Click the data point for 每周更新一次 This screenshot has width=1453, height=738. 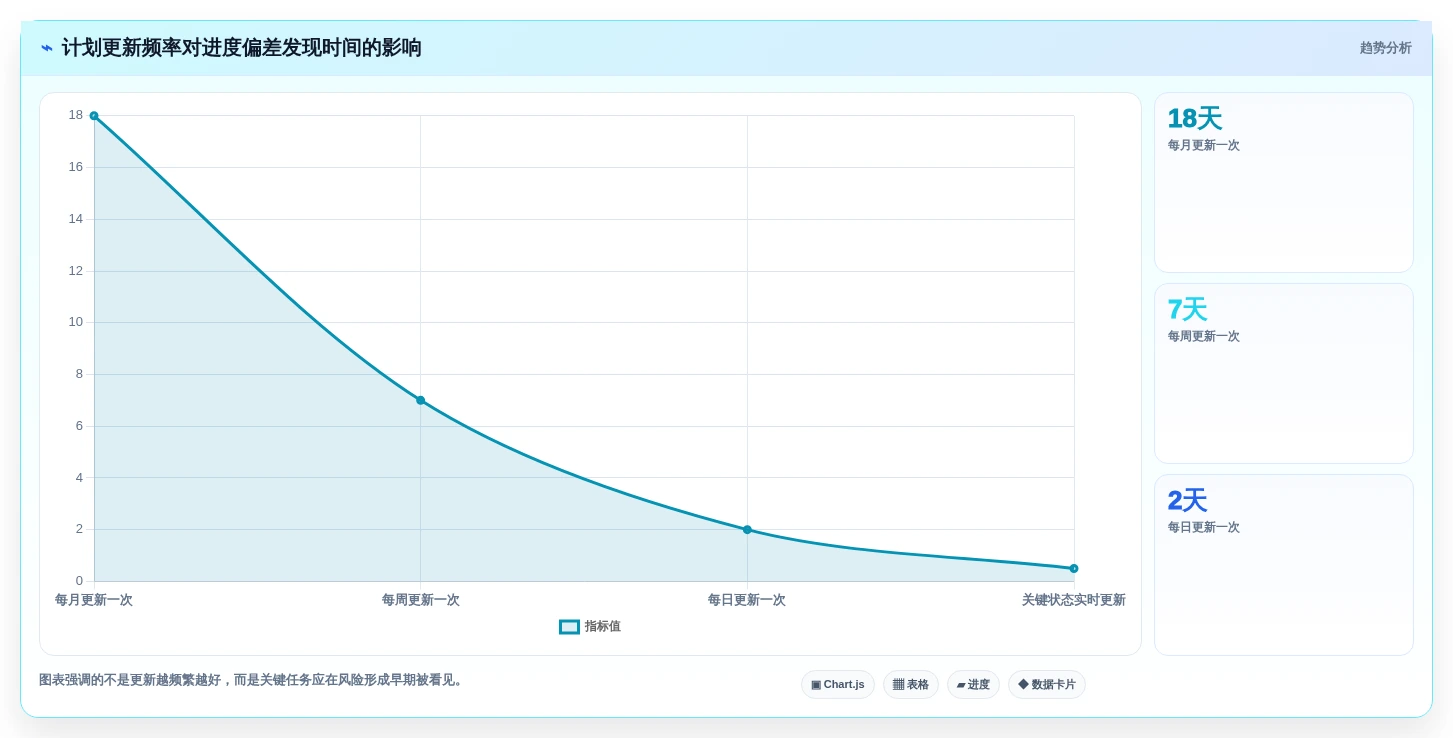(x=421, y=400)
